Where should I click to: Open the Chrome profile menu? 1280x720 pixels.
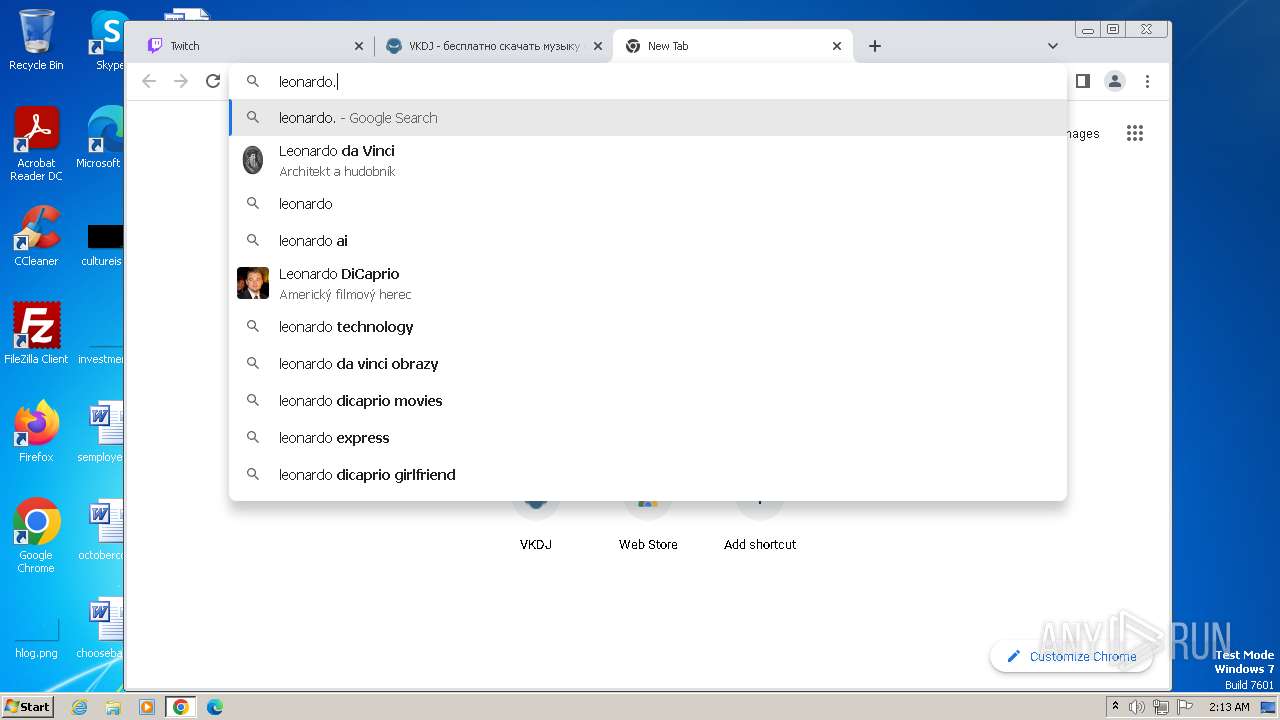1115,81
